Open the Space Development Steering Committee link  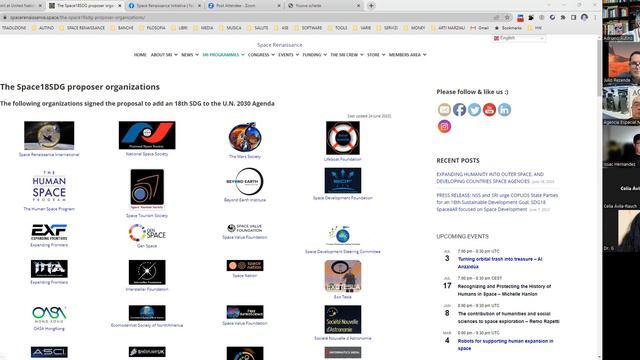tap(343, 252)
